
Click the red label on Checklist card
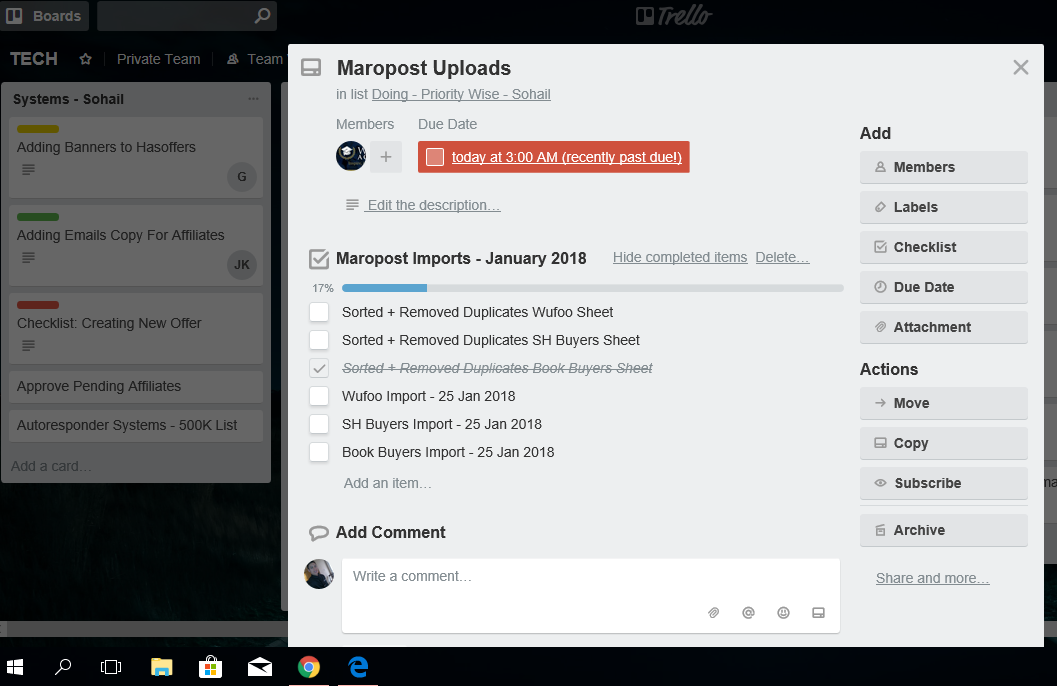tap(38, 305)
